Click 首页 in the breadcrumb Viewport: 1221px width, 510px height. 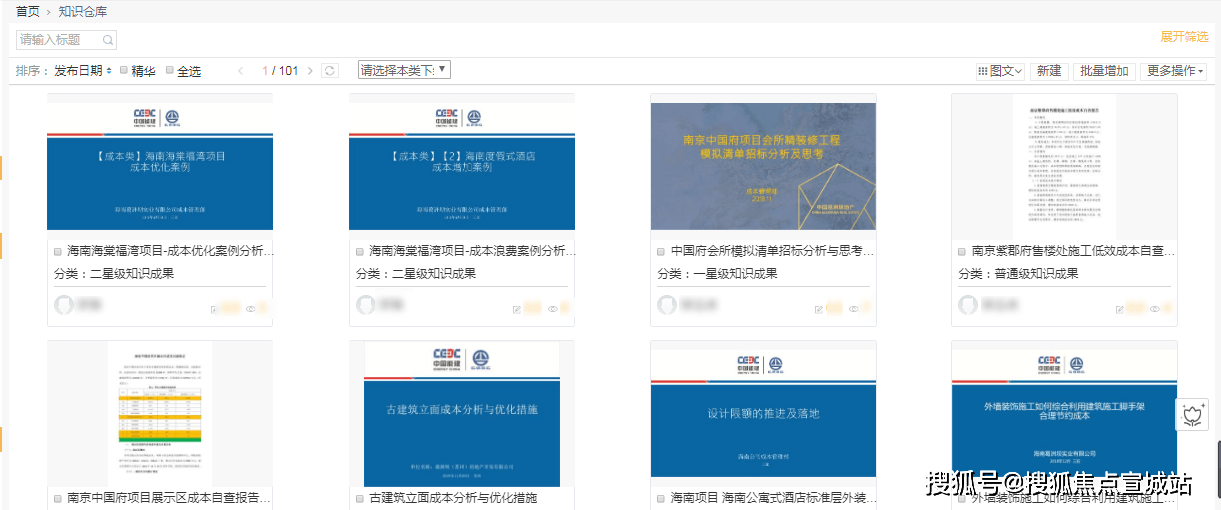pos(28,11)
